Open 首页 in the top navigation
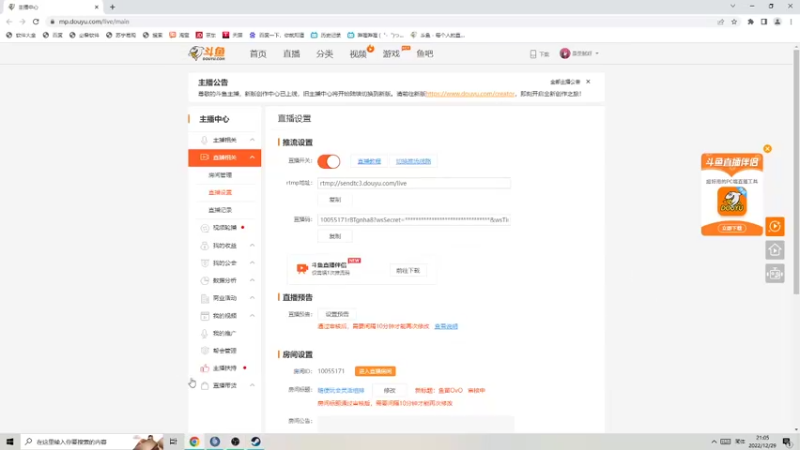The image size is (800, 450). click(258, 54)
